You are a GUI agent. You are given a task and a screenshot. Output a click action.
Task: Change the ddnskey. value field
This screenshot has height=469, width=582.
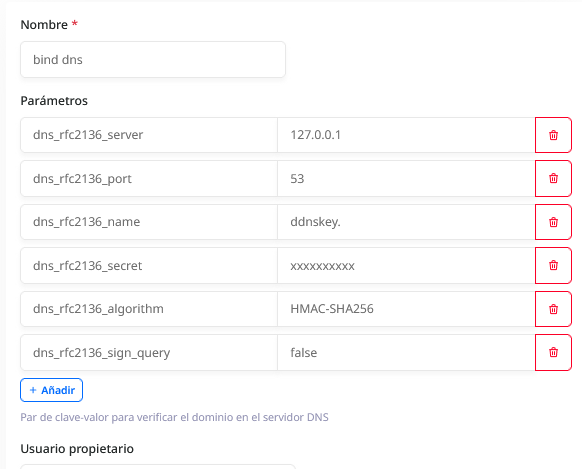tap(406, 222)
